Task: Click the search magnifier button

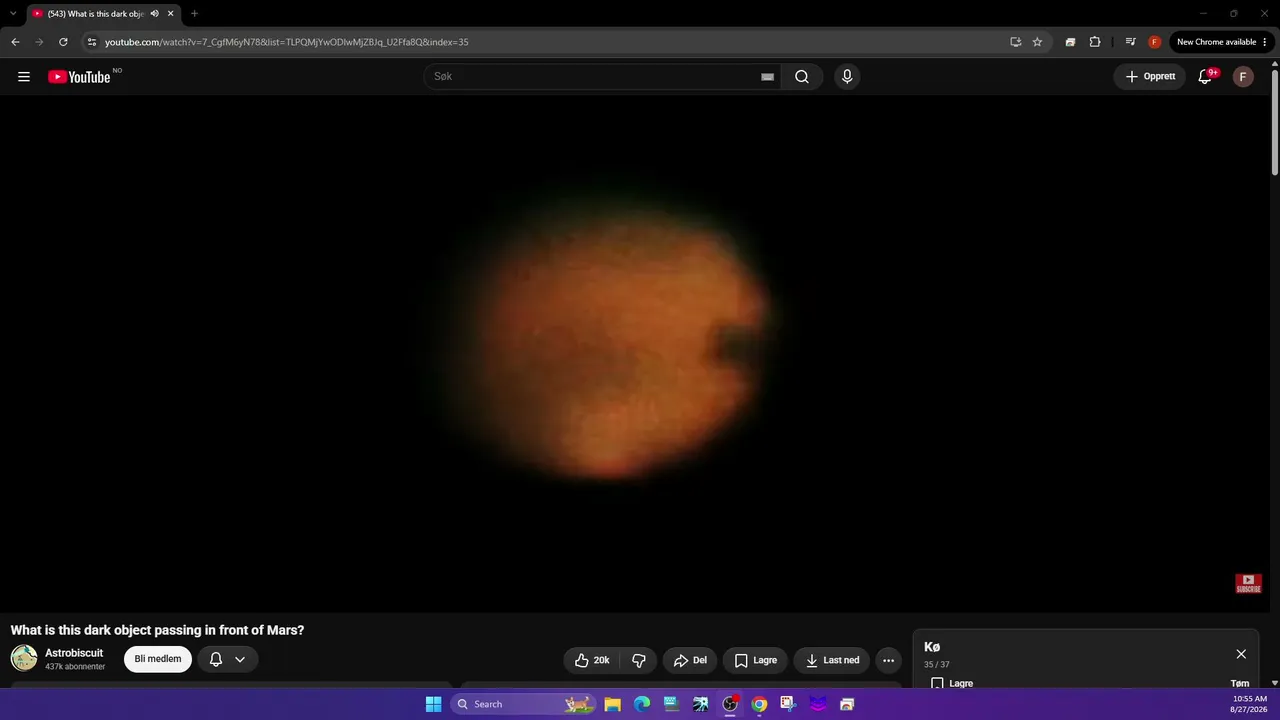Action: 802,77
